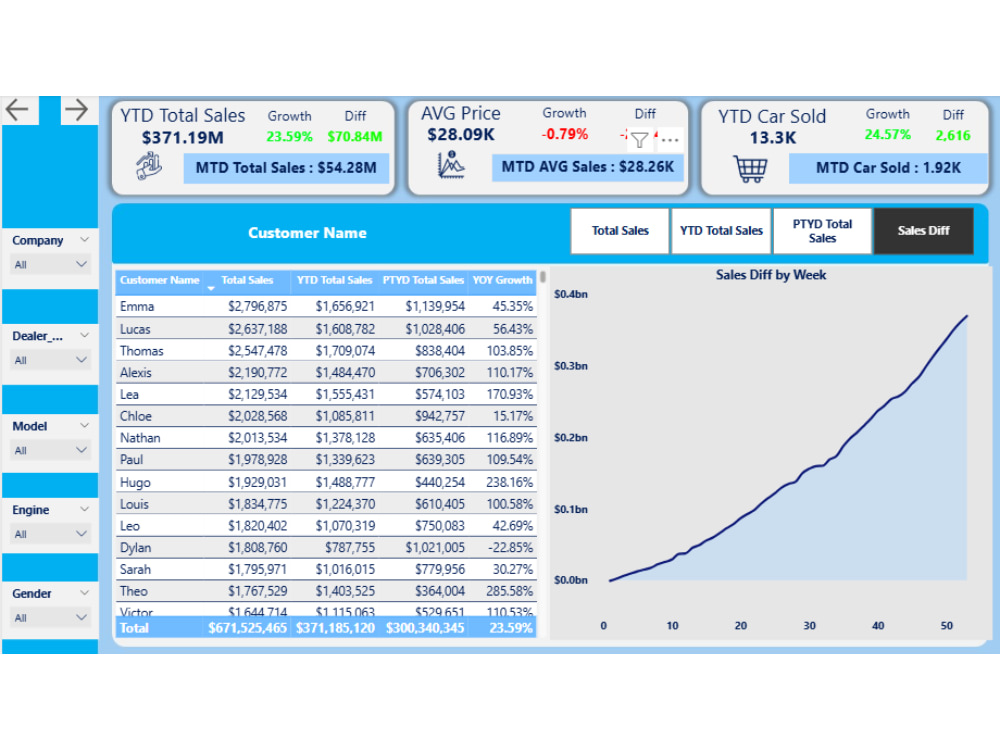The image size is (1000, 750).
Task: Click the Sales Diff by Week title
Action: [770, 275]
